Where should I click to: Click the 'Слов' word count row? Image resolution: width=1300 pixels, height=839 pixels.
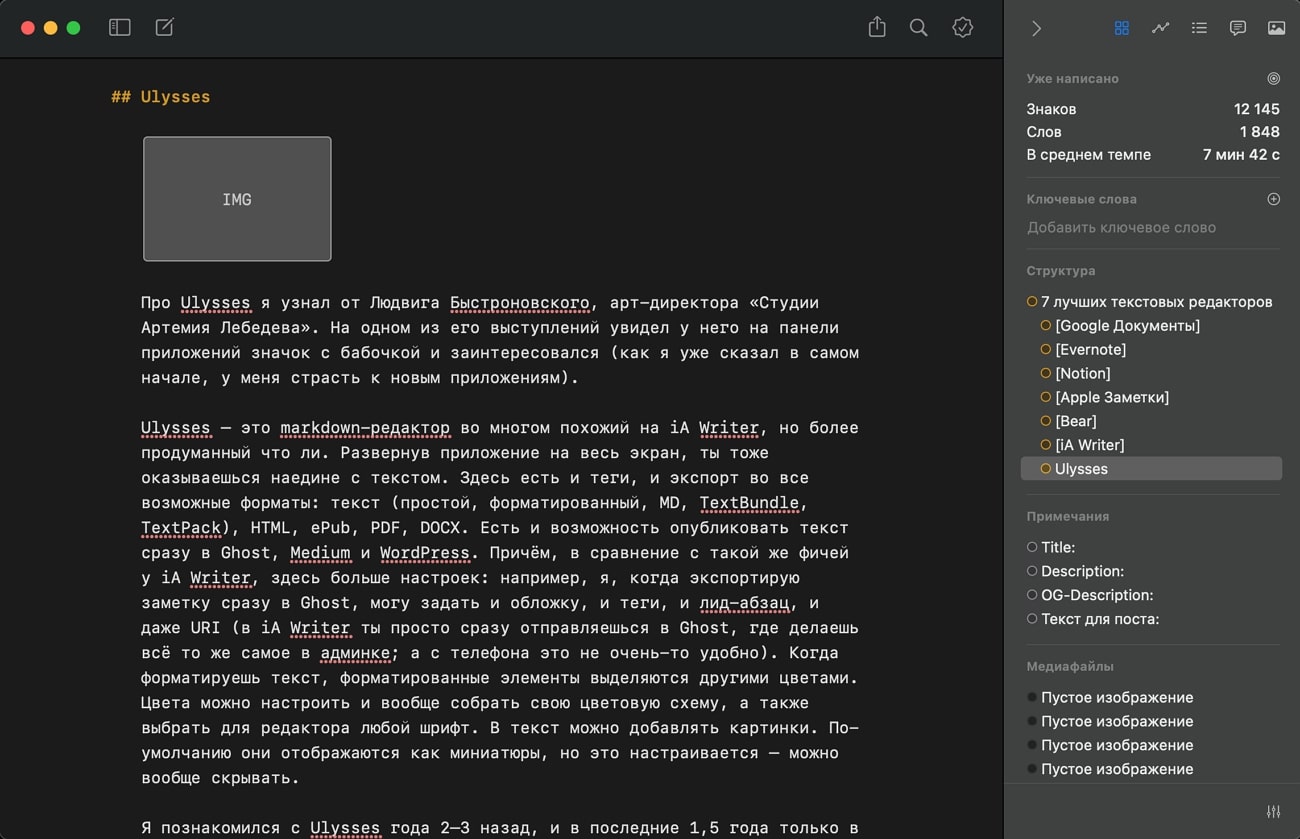point(1153,132)
